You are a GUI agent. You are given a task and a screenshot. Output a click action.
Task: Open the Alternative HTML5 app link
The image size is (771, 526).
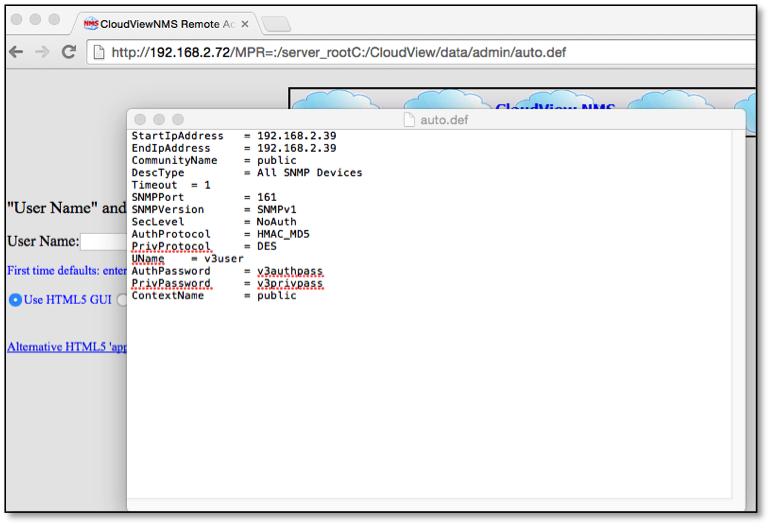[x=66, y=347]
